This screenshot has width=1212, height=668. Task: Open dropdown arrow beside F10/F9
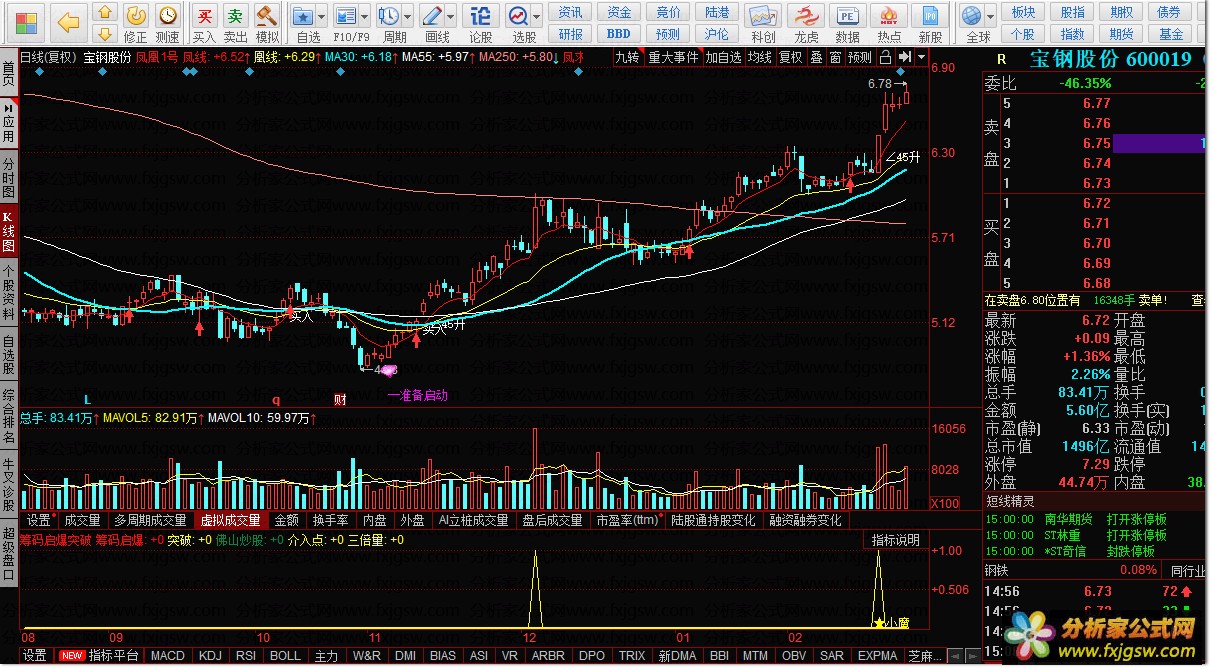(x=364, y=17)
